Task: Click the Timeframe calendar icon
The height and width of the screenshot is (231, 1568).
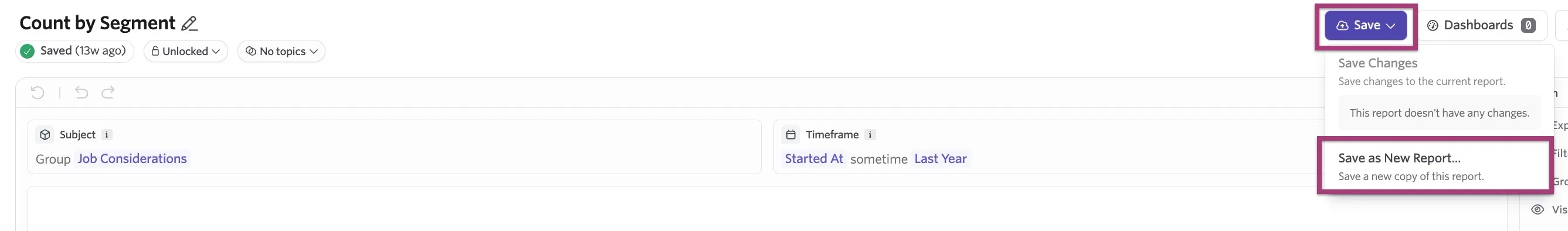Action: tap(790, 135)
